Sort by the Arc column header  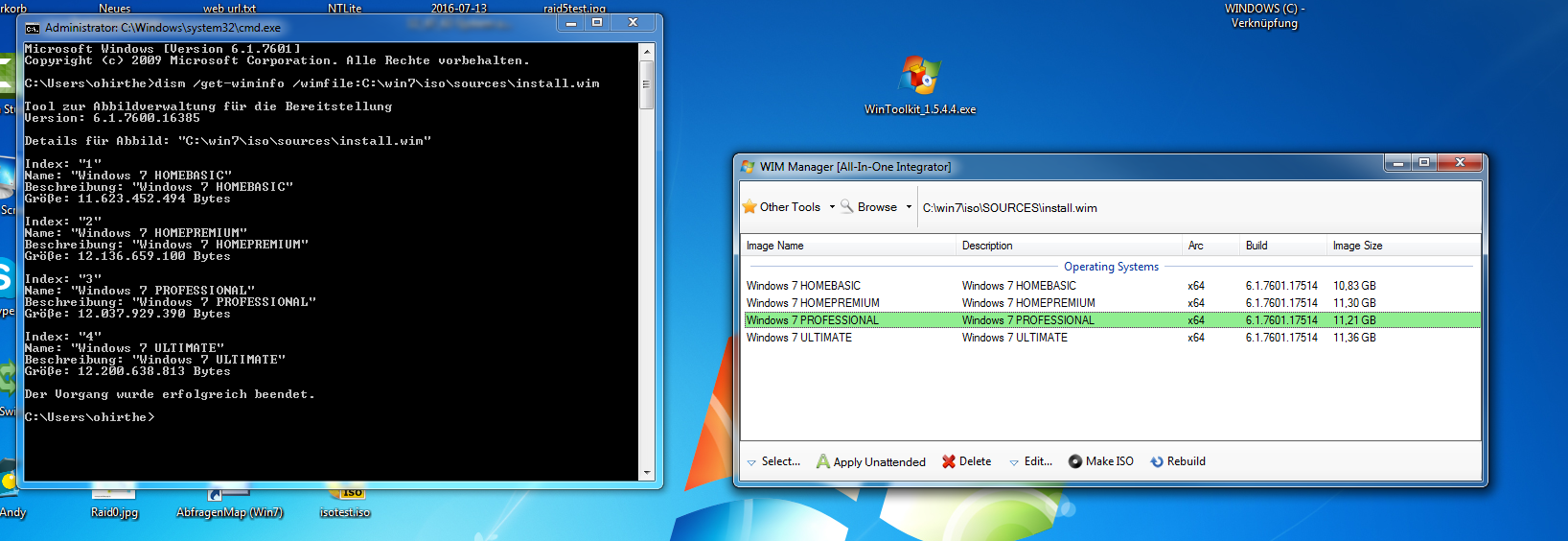(1211, 246)
